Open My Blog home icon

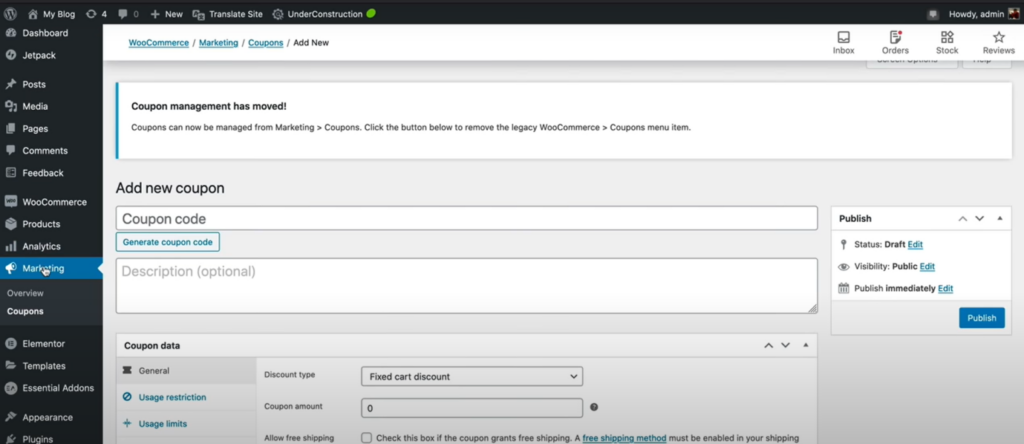[33, 14]
